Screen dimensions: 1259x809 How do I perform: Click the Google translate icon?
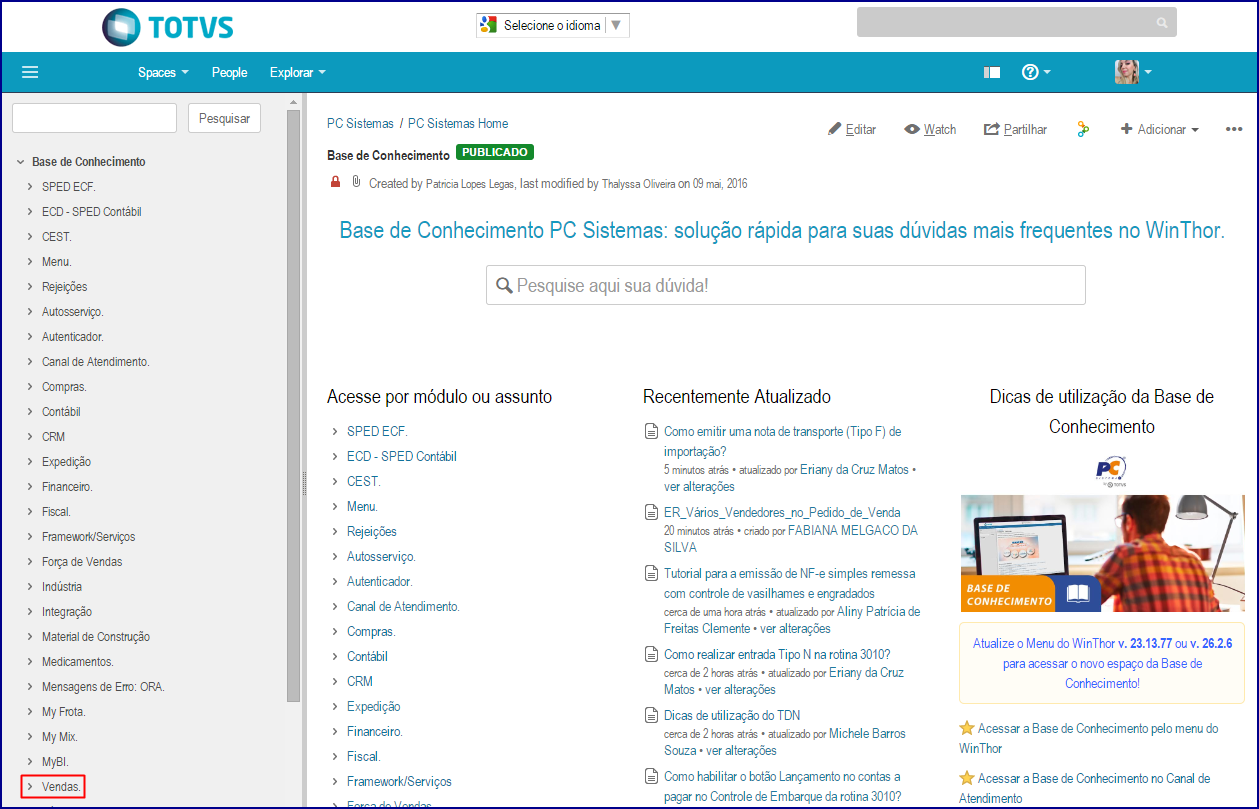[489, 25]
